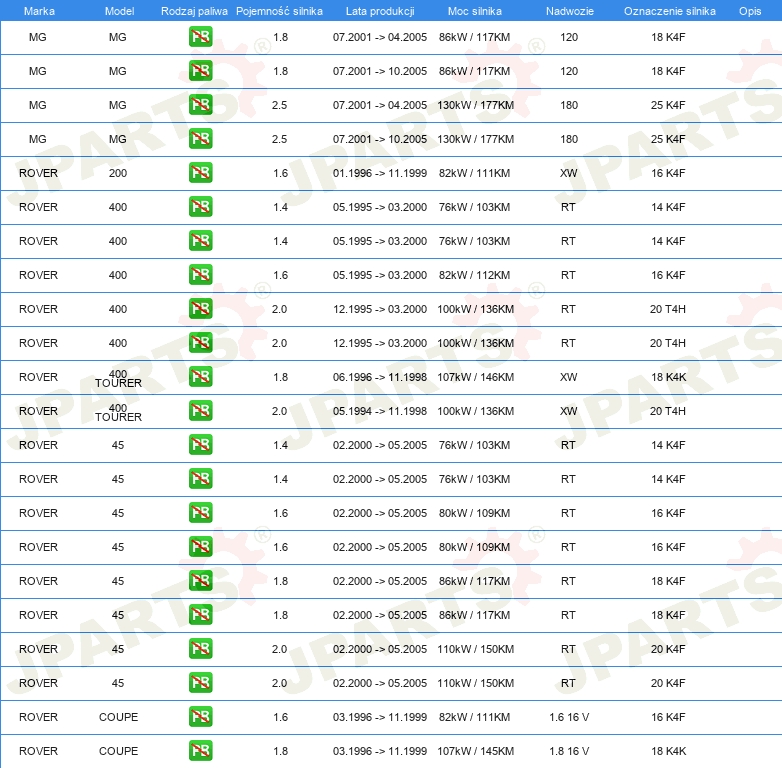Click the date range '05.1994 -> 11.1998'
Image resolution: width=782 pixels, height=768 pixels.
[x=380, y=411]
